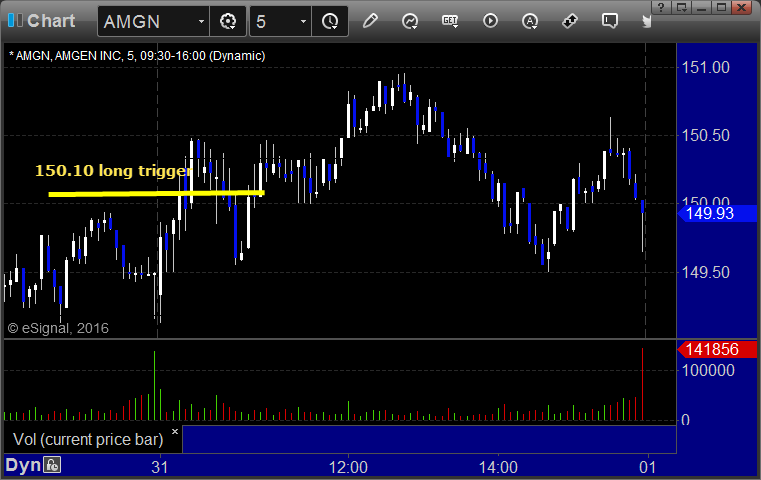Click the diamond arrows trade icon
761x480 pixels.
coord(569,21)
